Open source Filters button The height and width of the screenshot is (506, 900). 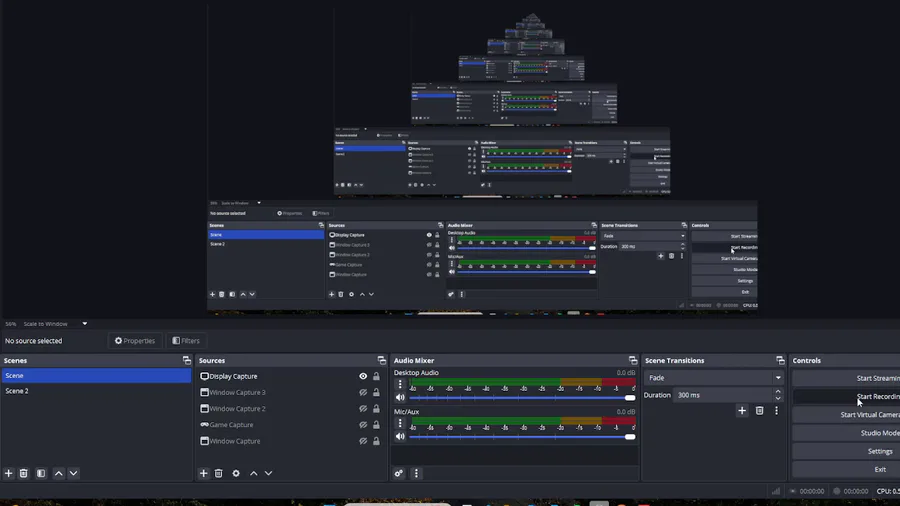coord(186,340)
